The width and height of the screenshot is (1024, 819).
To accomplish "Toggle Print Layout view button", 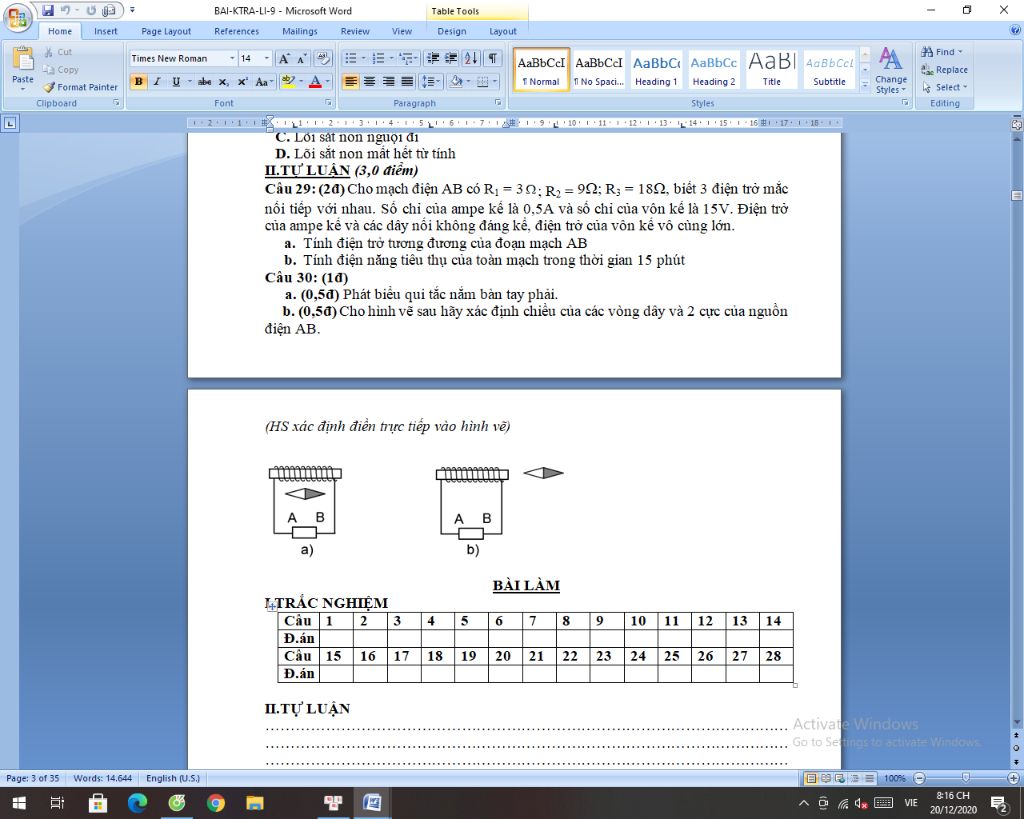I will (x=811, y=778).
